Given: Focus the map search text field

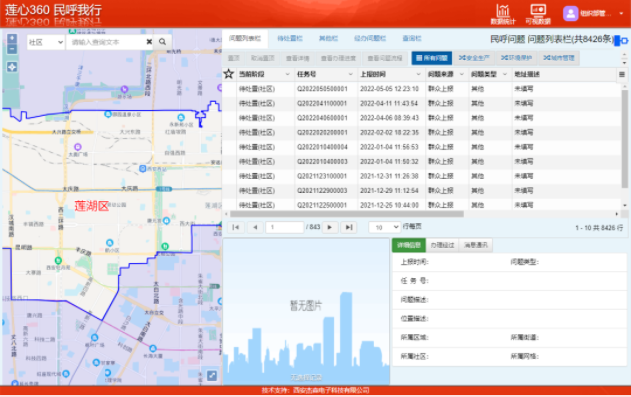Looking at the screenshot, I should pyautogui.click(x=105, y=42).
